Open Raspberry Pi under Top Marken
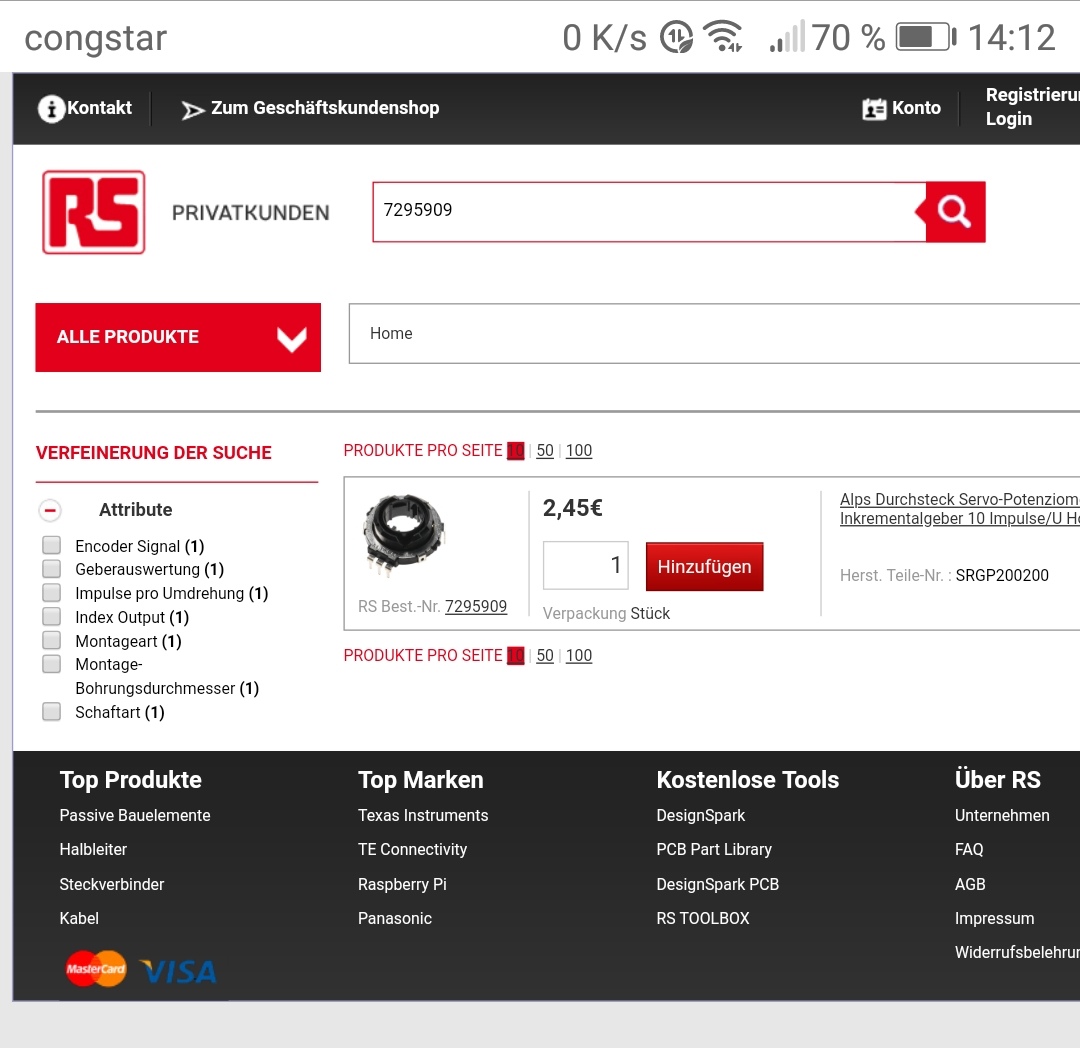This screenshot has width=1080, height=1048. [402, 884]
